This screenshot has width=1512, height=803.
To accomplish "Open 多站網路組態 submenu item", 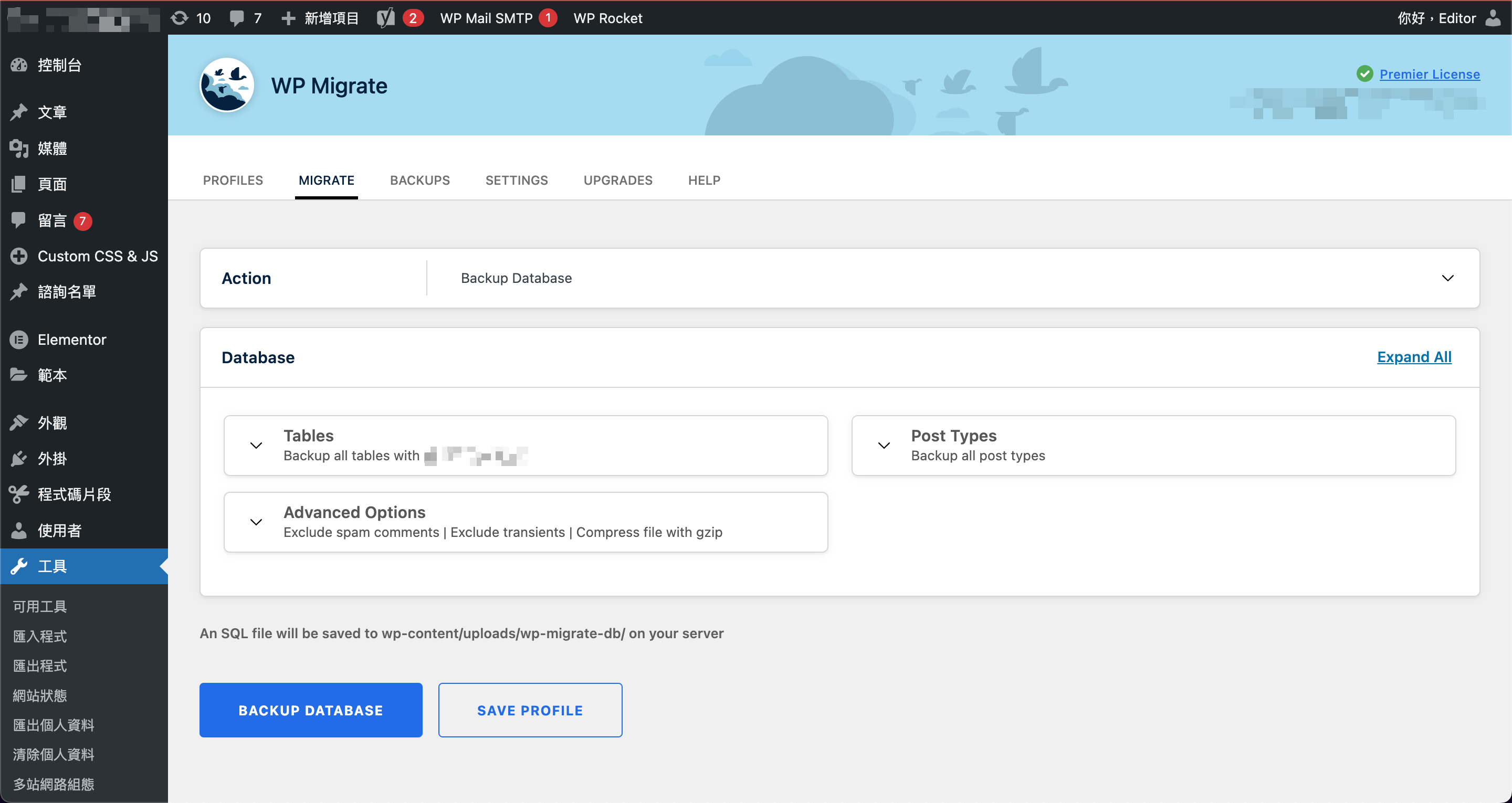I will (x=54, y=784).
